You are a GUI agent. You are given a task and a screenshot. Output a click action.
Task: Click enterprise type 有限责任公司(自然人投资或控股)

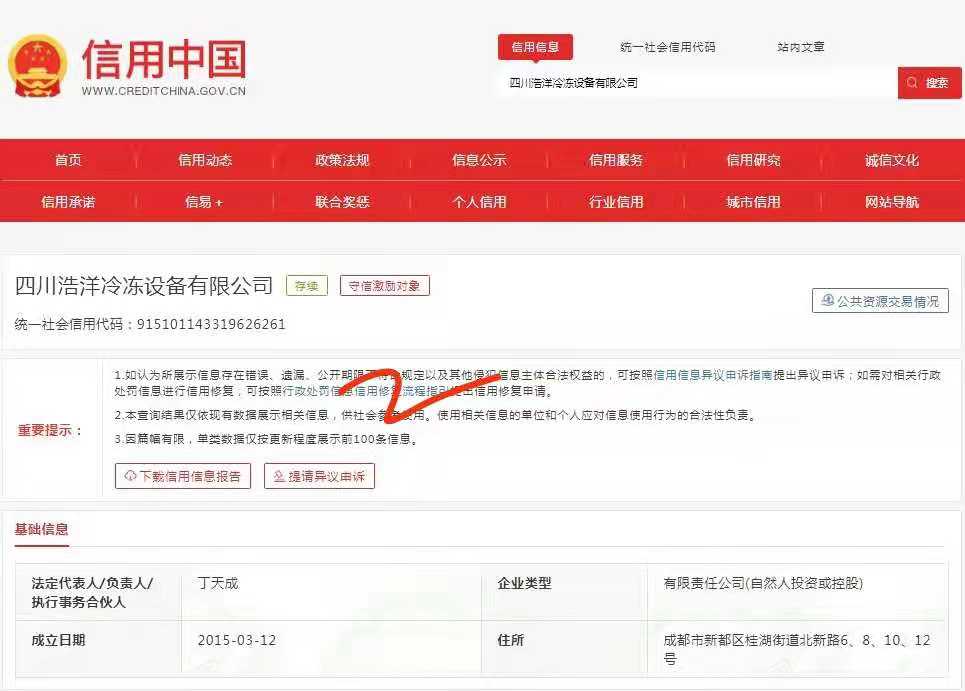(763, 583)
